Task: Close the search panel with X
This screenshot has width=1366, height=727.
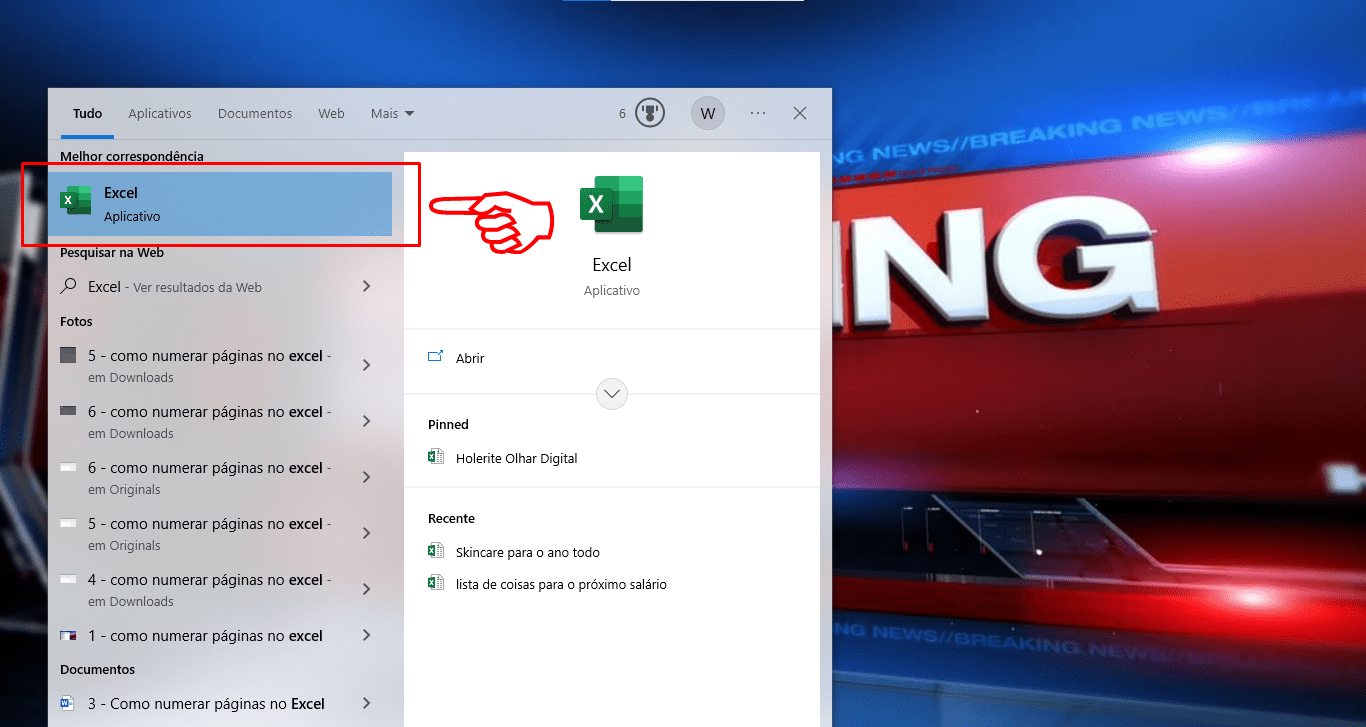Action: click(x=800, y=113)
